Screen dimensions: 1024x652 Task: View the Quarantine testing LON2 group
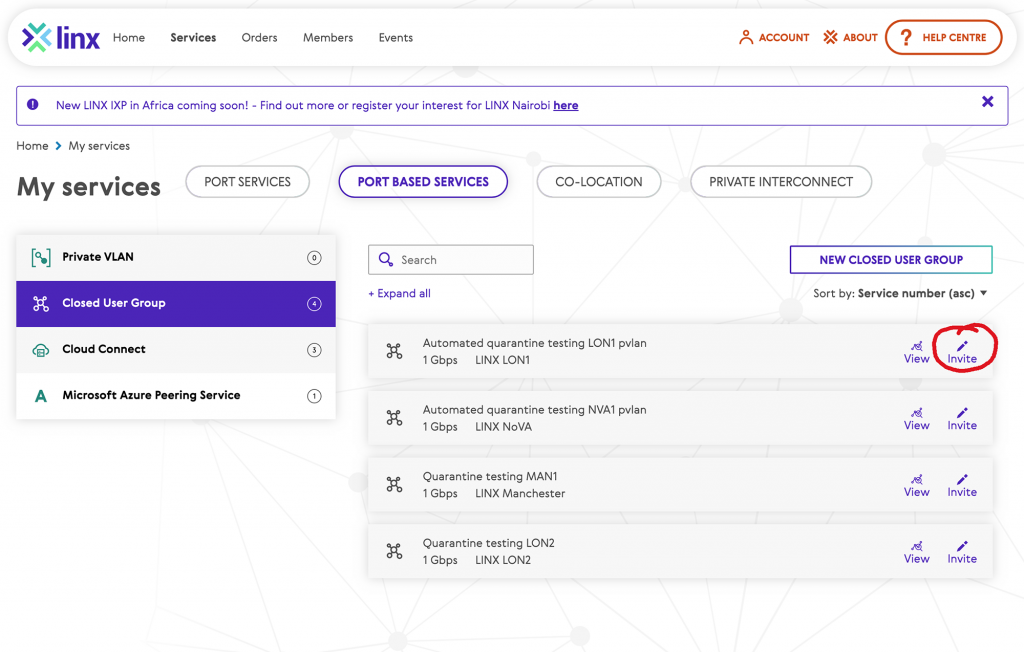[x=916, y=552]
